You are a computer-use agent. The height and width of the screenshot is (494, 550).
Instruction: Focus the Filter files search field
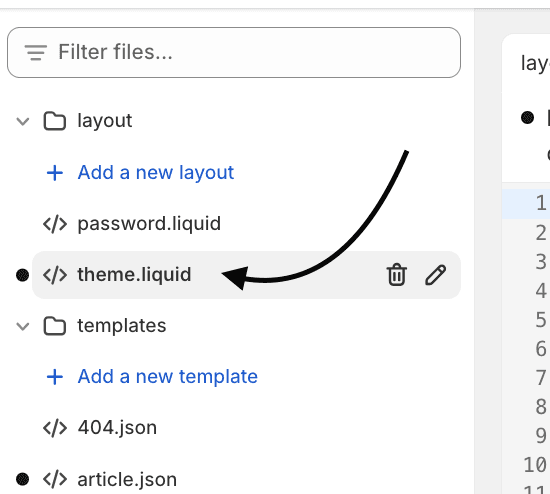[234, 52]
